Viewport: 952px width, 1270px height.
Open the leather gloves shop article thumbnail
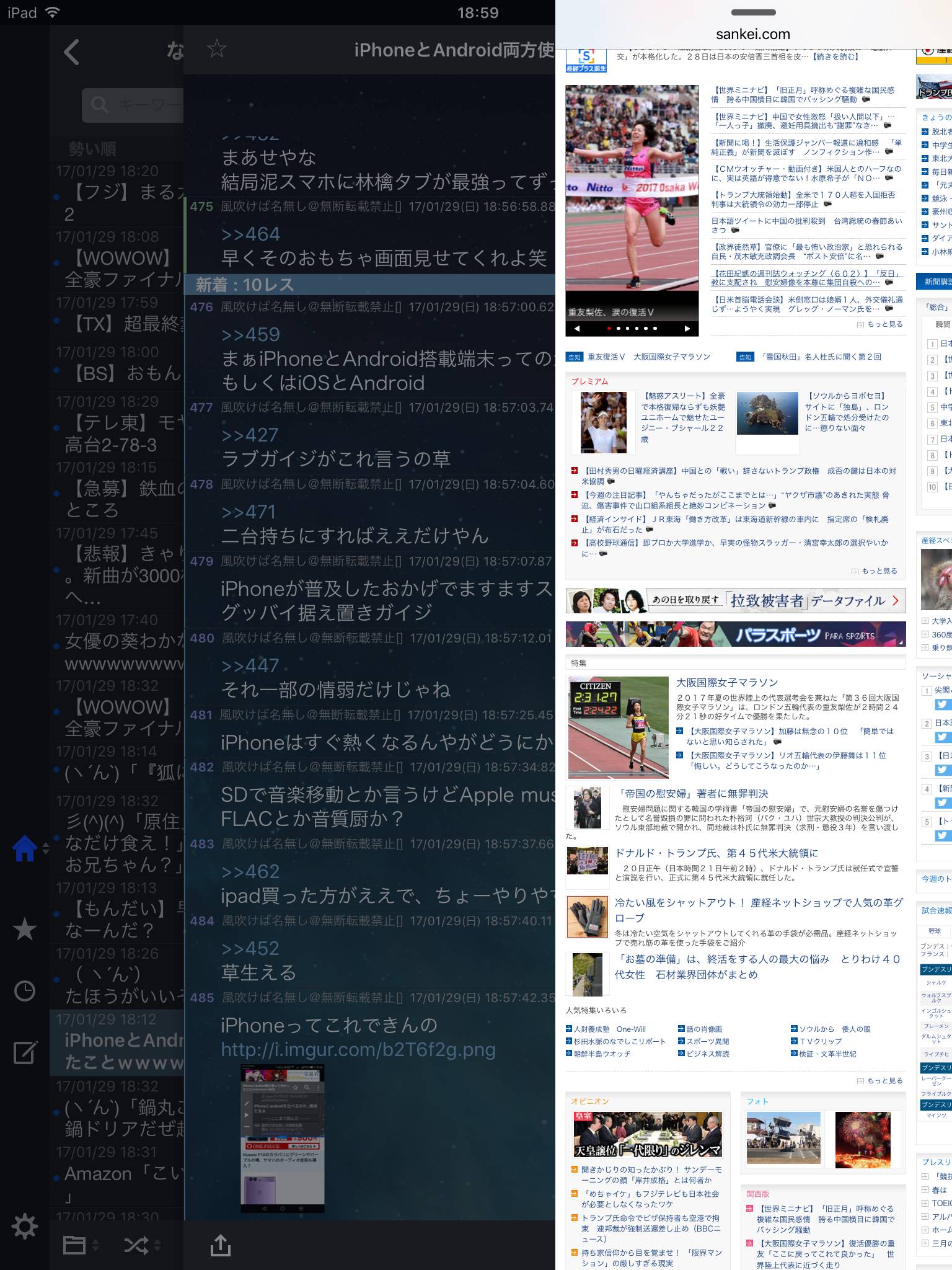[588, 917]
